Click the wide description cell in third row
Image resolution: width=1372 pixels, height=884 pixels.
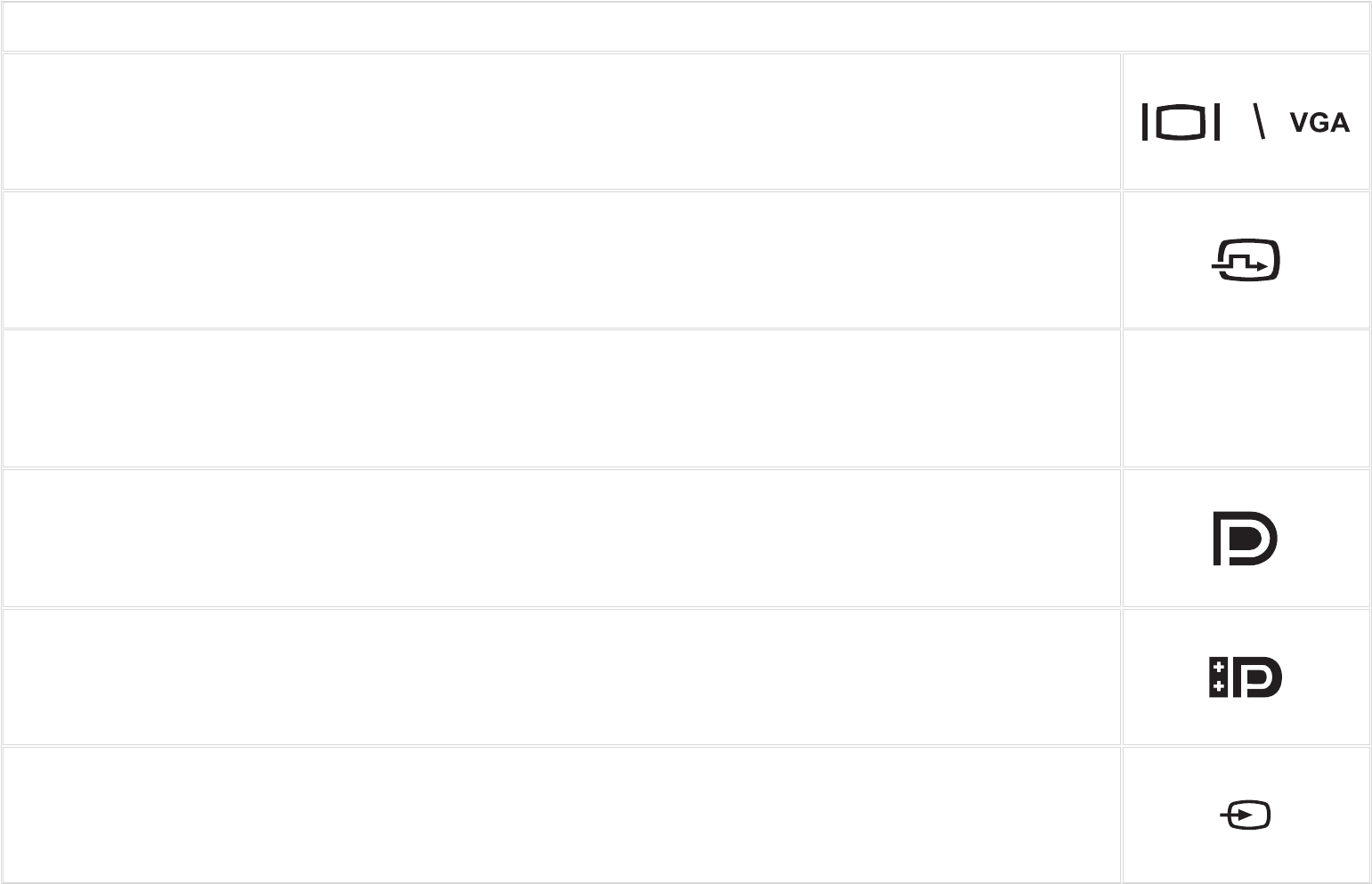(561, 399)
